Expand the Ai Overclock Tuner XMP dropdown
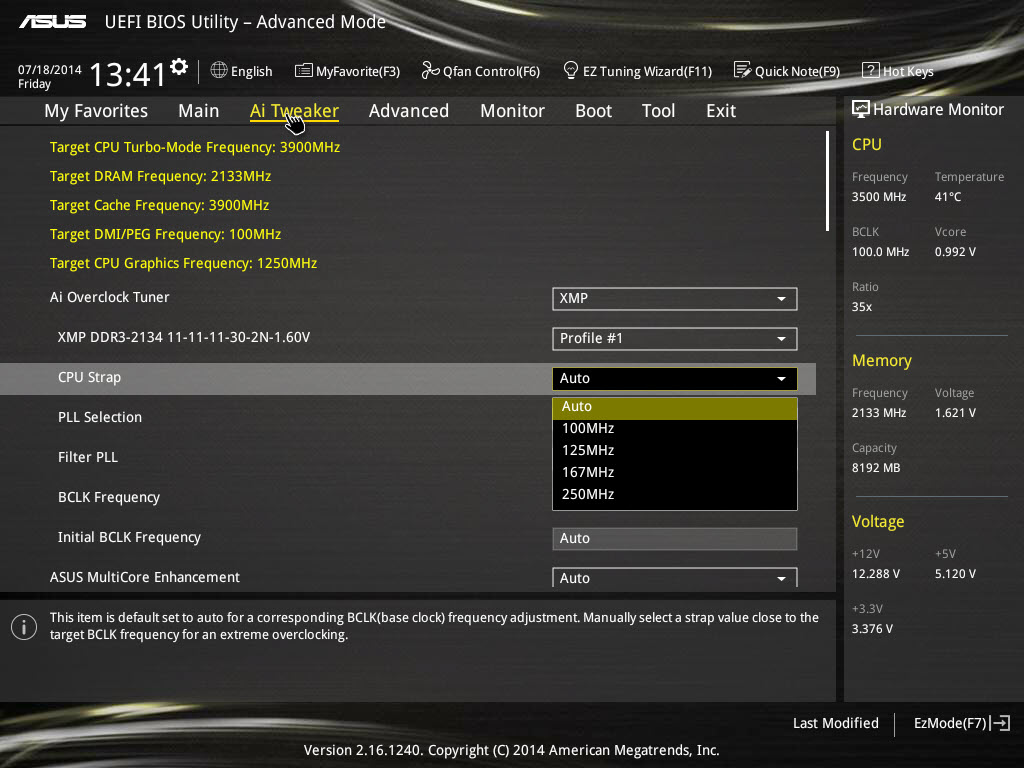Screen dimensions: 1024x768 click(x=675, y=298)
